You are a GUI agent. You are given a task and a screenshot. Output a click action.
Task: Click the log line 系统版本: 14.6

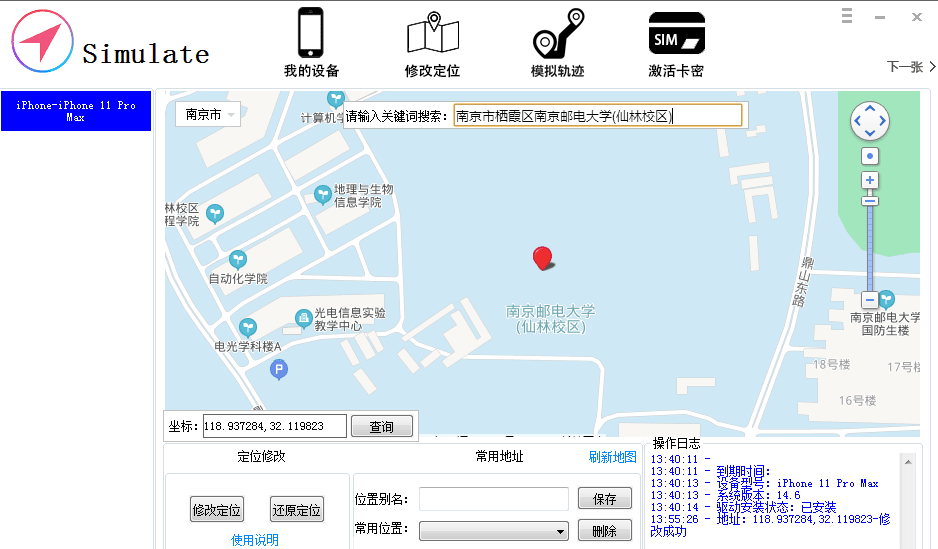point(726,495)
